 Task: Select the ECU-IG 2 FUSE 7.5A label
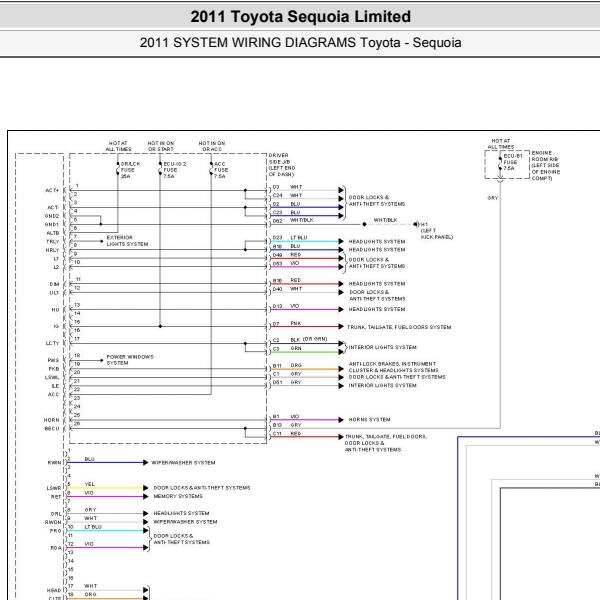174,170
